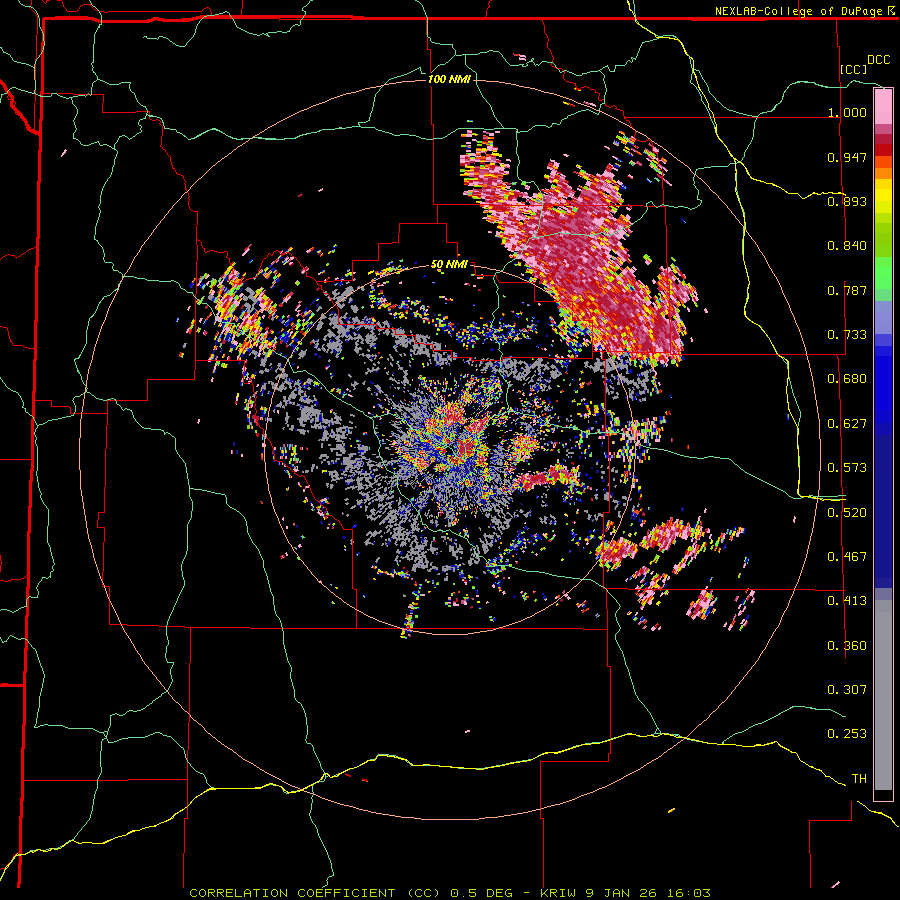This screenshot has width=900, height=900.
Task: Click the 0.680 legend value
Action: (x=847, y=379)
